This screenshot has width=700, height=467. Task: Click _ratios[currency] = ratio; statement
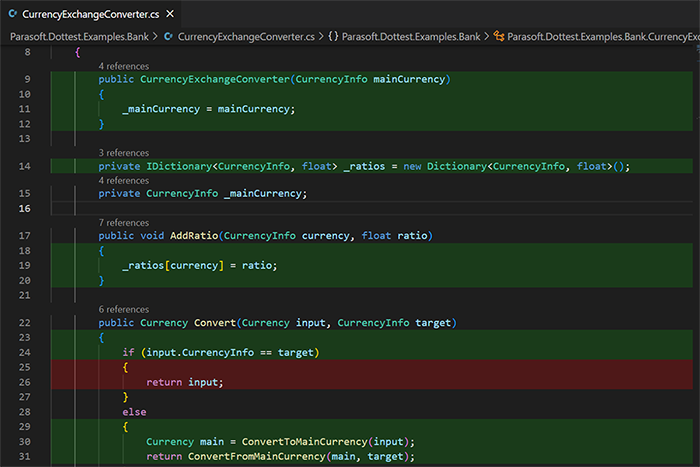click(x=200, y=265)
